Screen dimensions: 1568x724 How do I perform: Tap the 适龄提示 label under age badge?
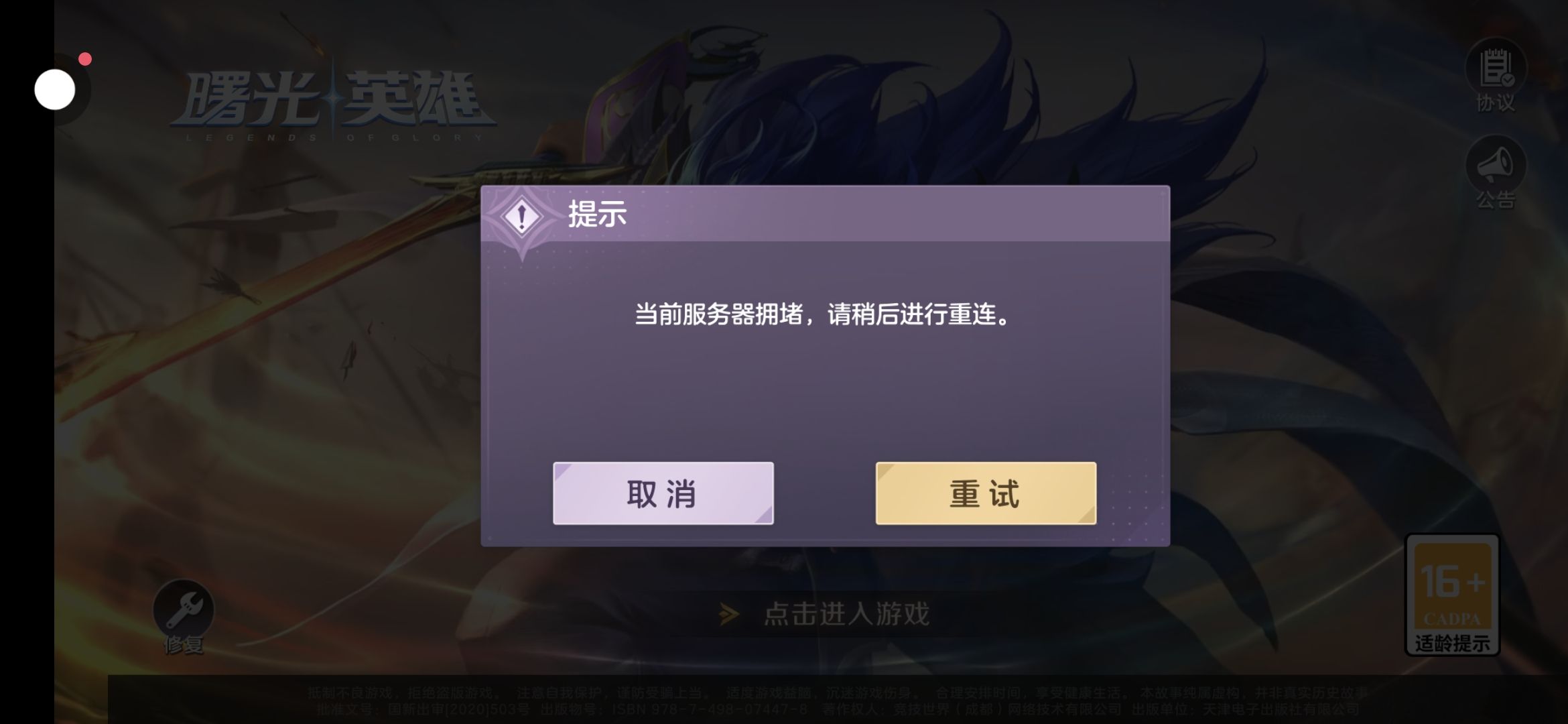point(1452,644)
